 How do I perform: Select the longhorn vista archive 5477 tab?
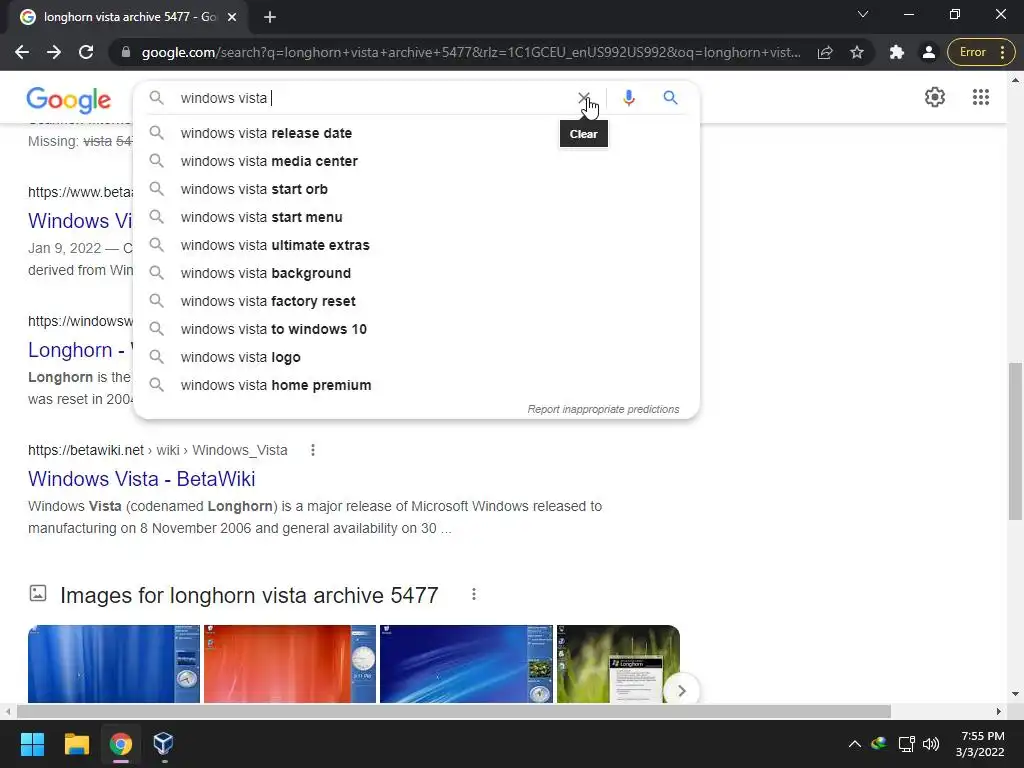point(129,17)
